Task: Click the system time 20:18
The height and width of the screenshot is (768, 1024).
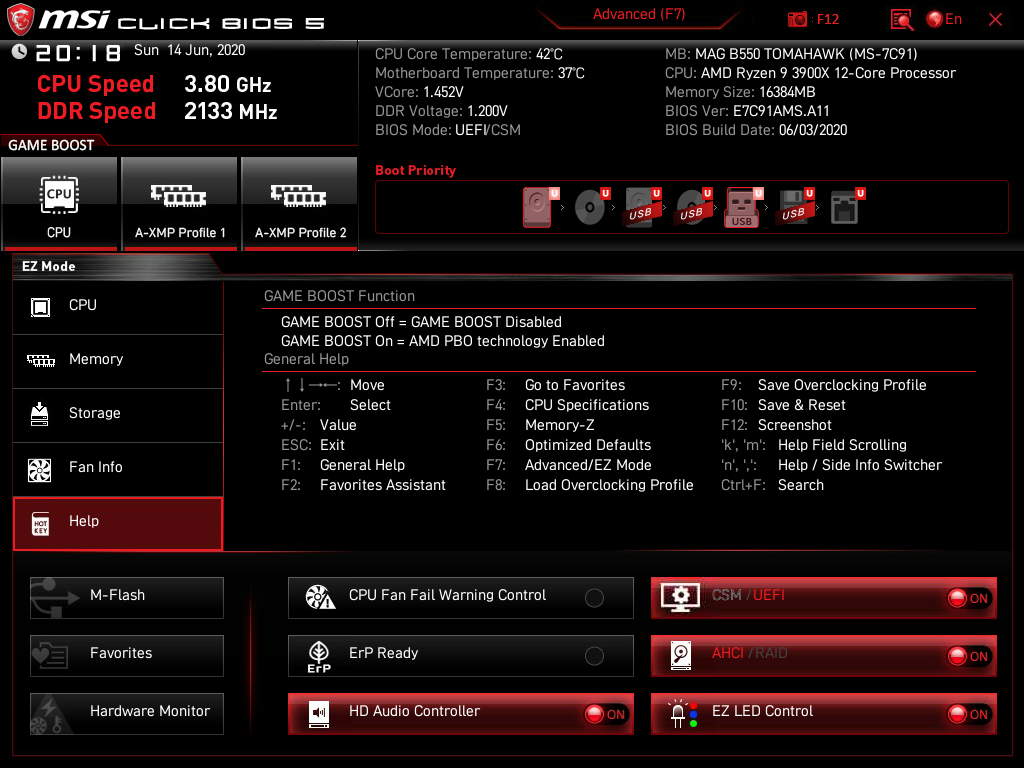Action: [78, 53]
